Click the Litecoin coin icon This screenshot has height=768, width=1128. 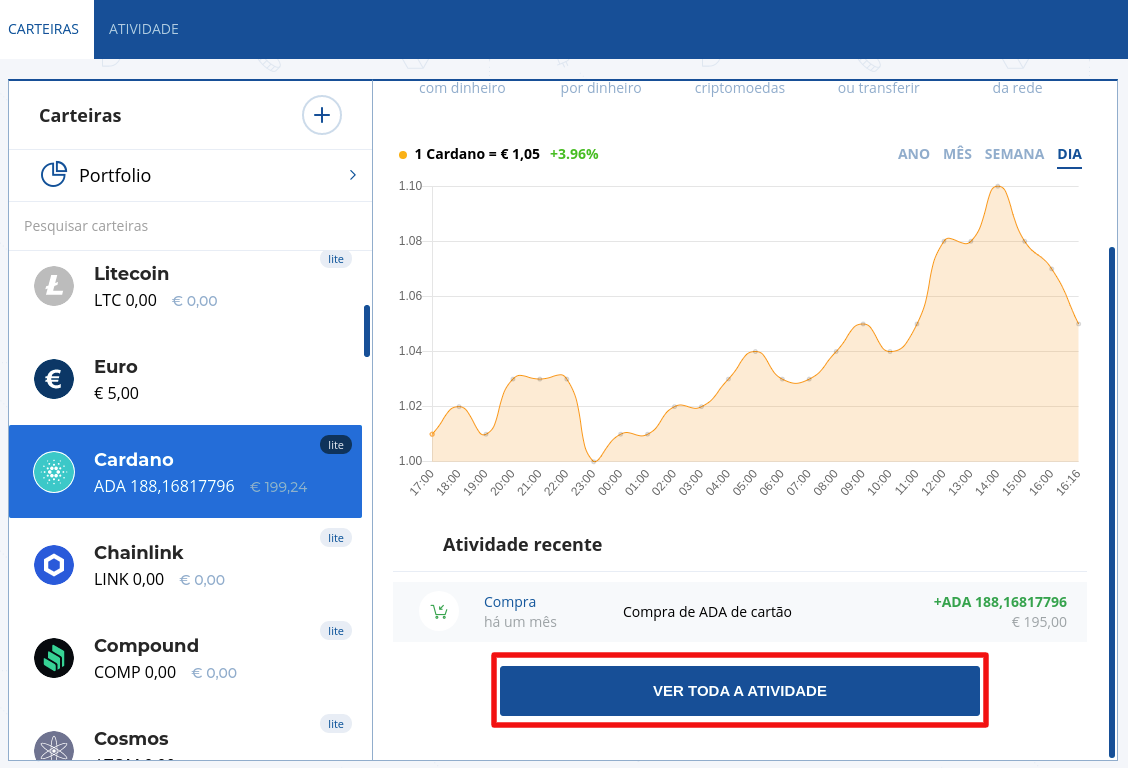click(x=54, y=286)
